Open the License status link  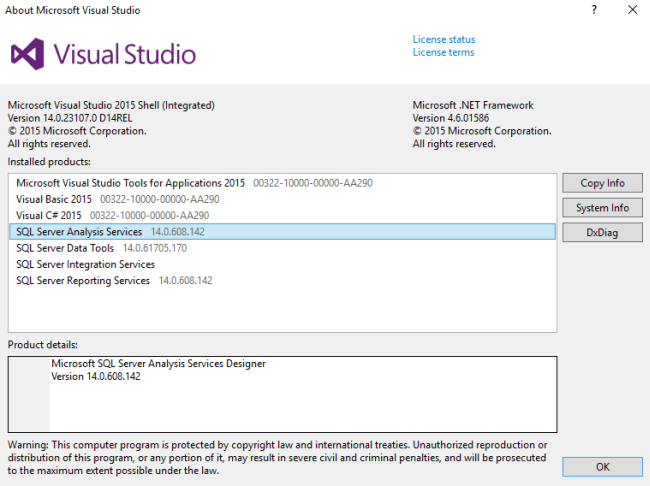(444, 39)
